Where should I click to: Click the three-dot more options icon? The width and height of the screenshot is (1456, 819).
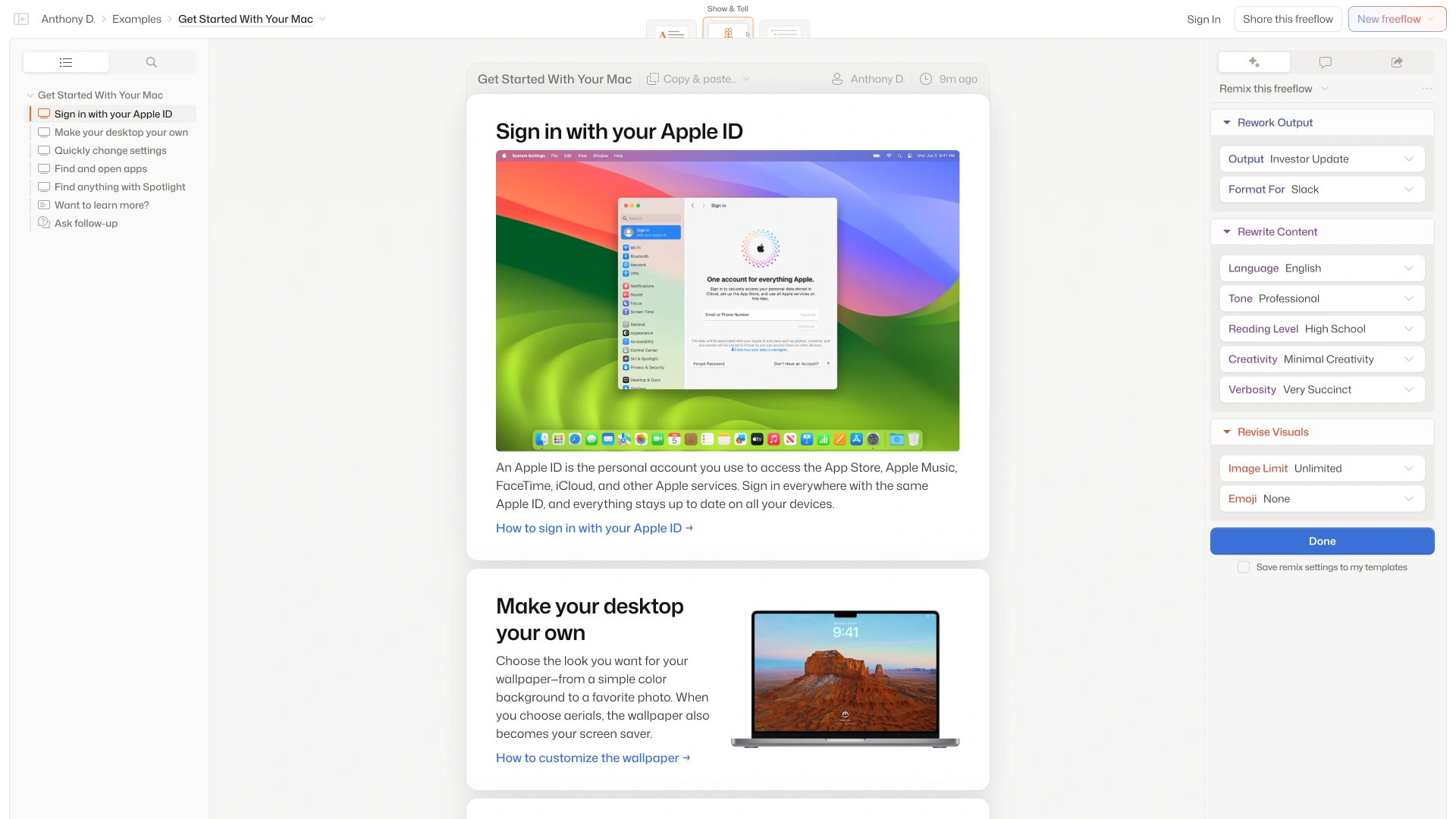click(x=1427, y=89)
